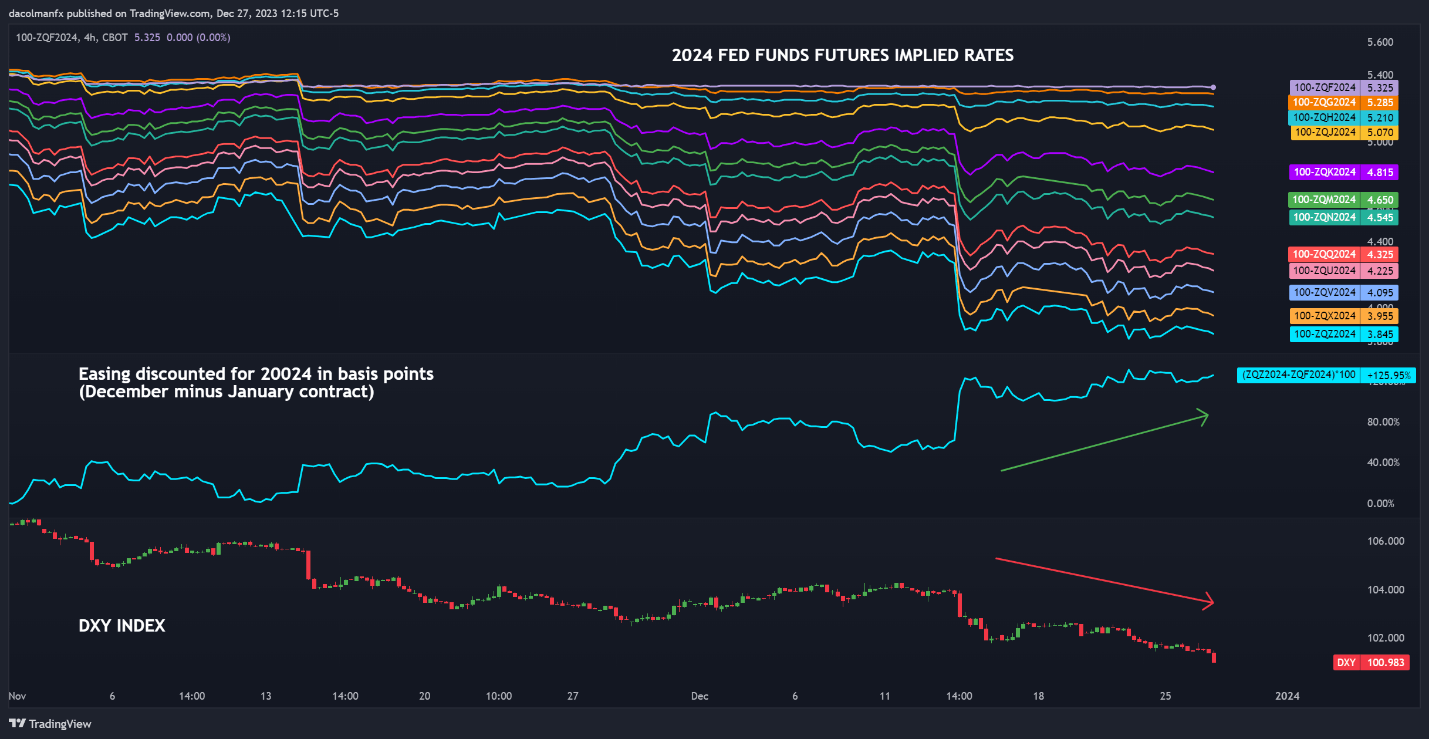Click the TradingView logo at bottom left

(x=50, y=723)
